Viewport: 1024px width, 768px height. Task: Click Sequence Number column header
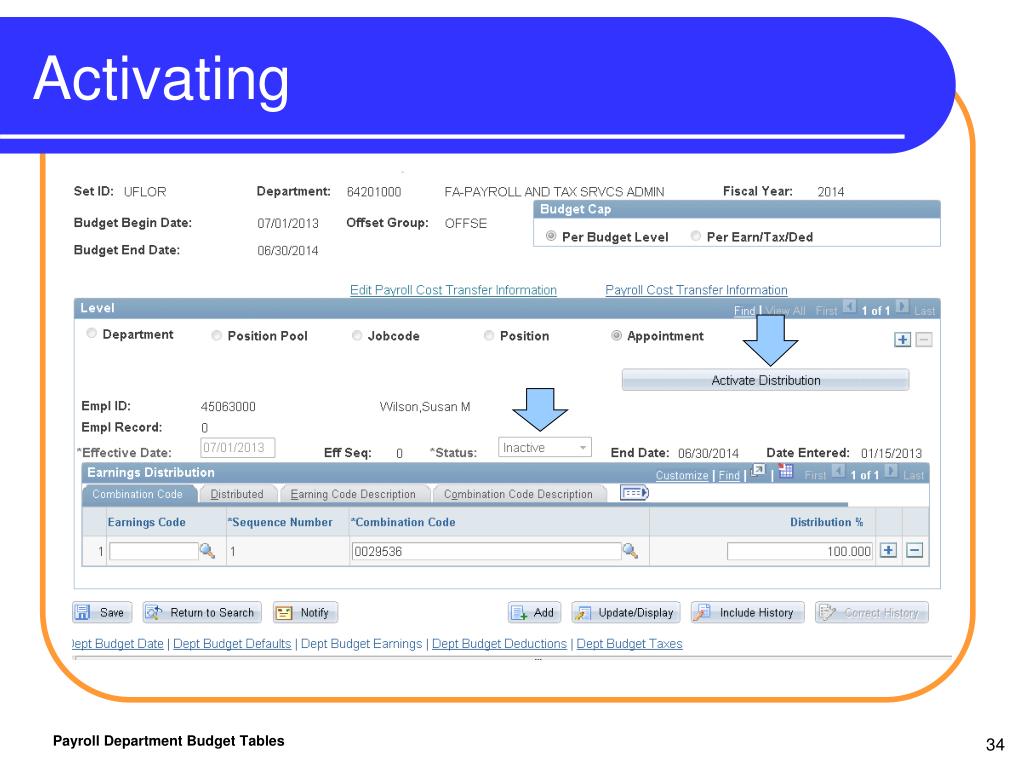(280, 522)
